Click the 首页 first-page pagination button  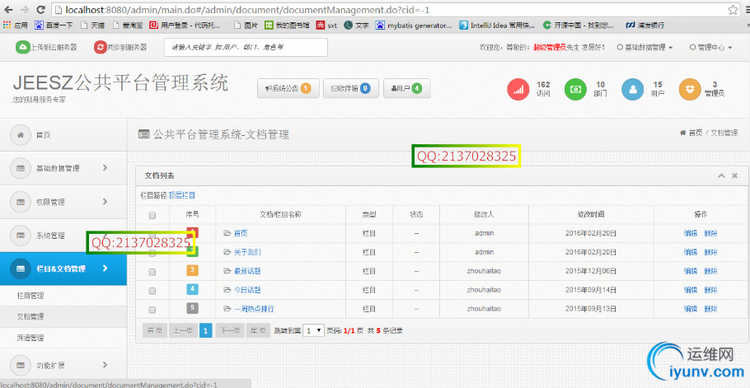click(x=154, y=331)
